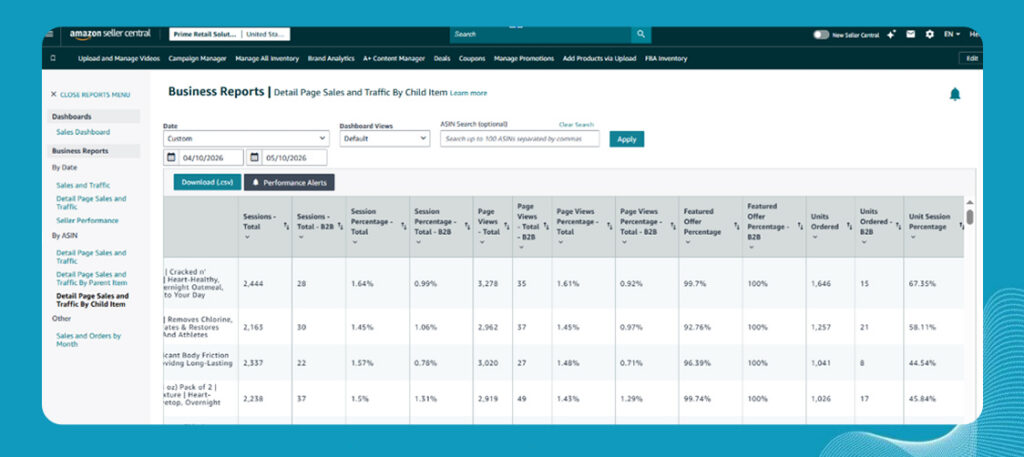This screenshot has height=457, width=1024.
Task: Open Brand Analytics menu item
Action: (x=330, y=58)
